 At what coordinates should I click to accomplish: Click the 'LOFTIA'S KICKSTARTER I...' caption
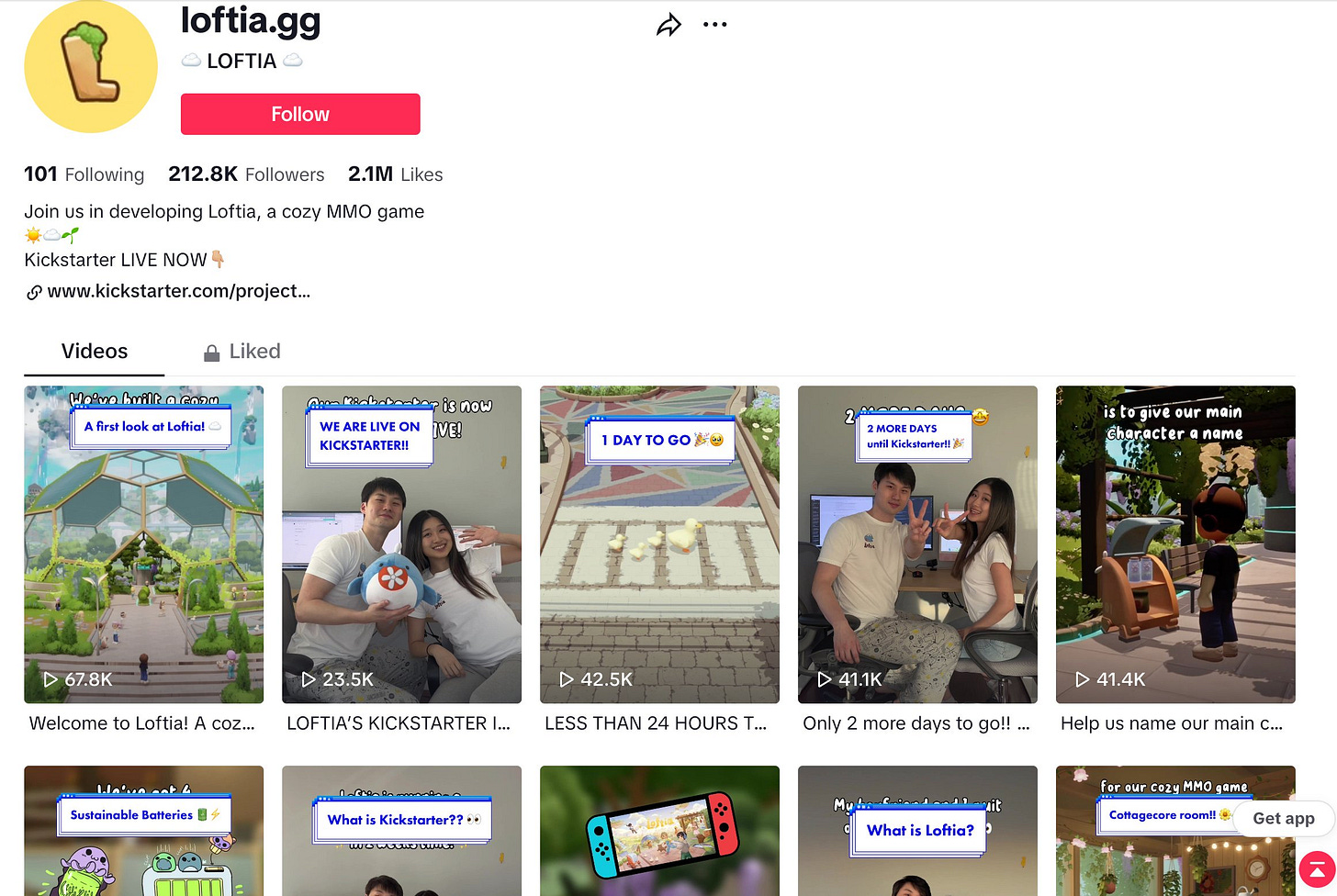(399, 723)
